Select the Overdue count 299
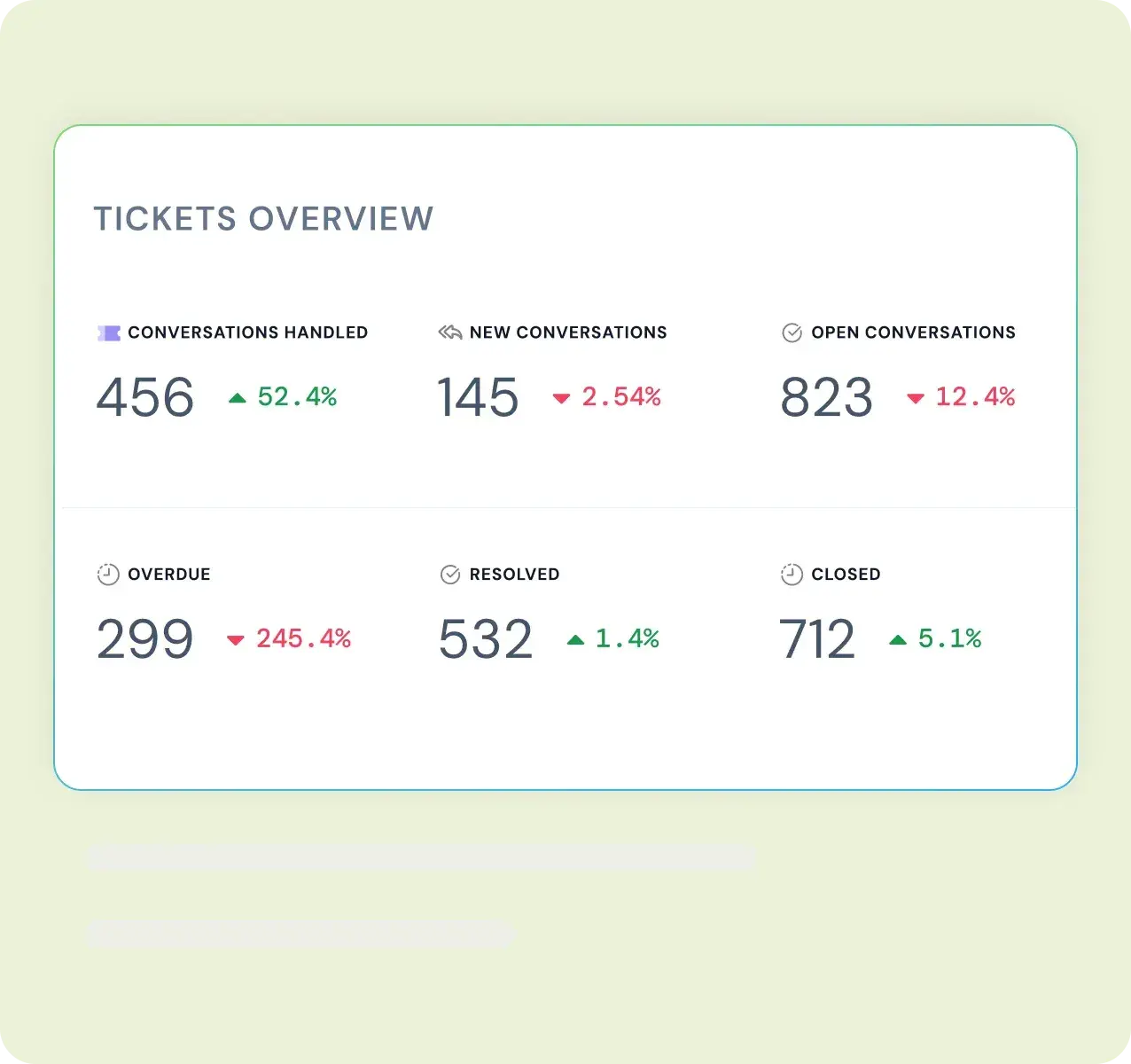Image resolution: width=1131 pixels, height=1064 pixels. (144, 638)
